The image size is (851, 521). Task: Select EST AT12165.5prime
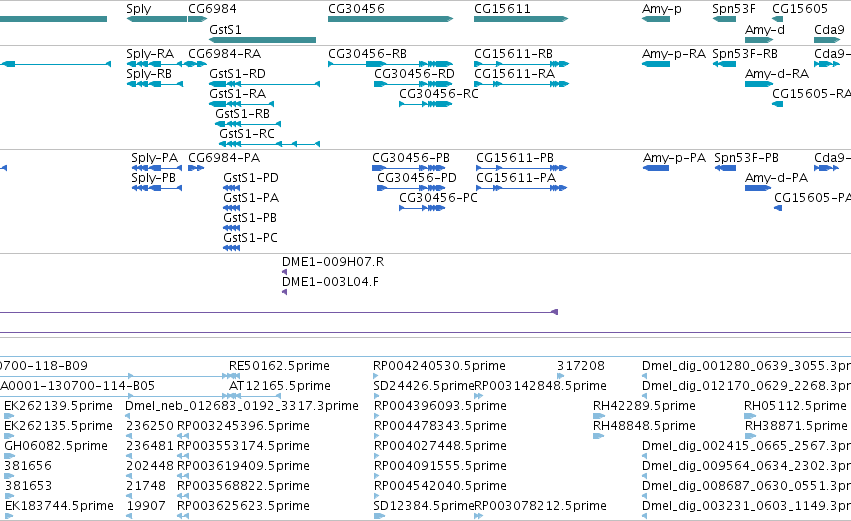click(255, 396)
